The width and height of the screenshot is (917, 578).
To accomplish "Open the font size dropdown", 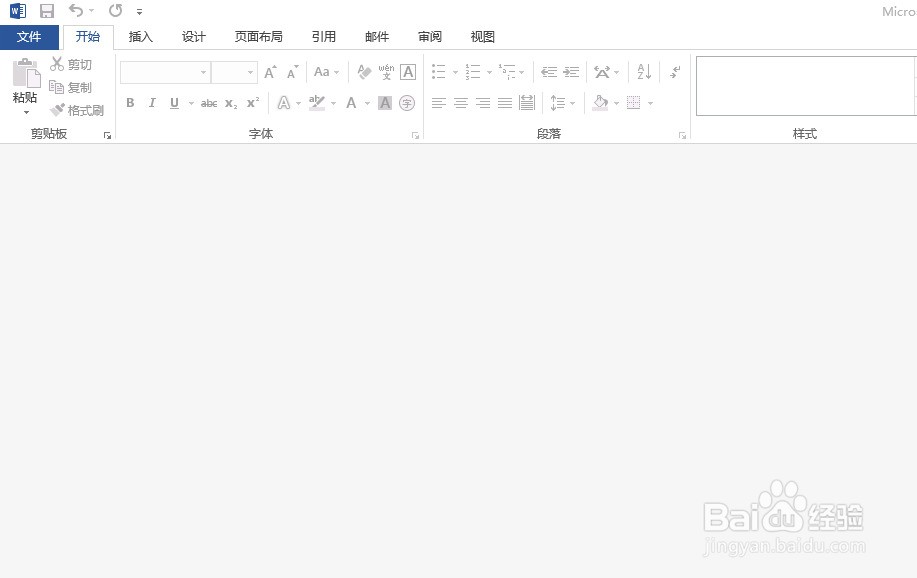I will (x=250, y=73).
